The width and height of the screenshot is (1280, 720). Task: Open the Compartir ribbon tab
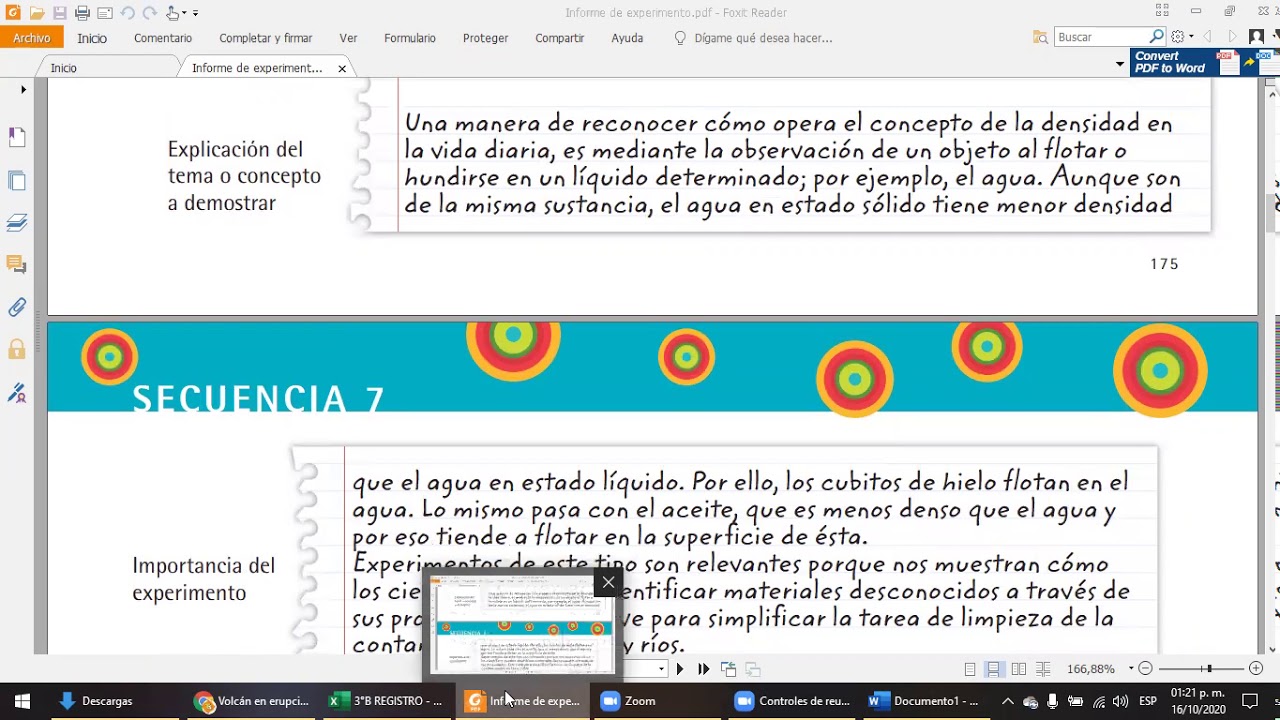pos(559,38)
